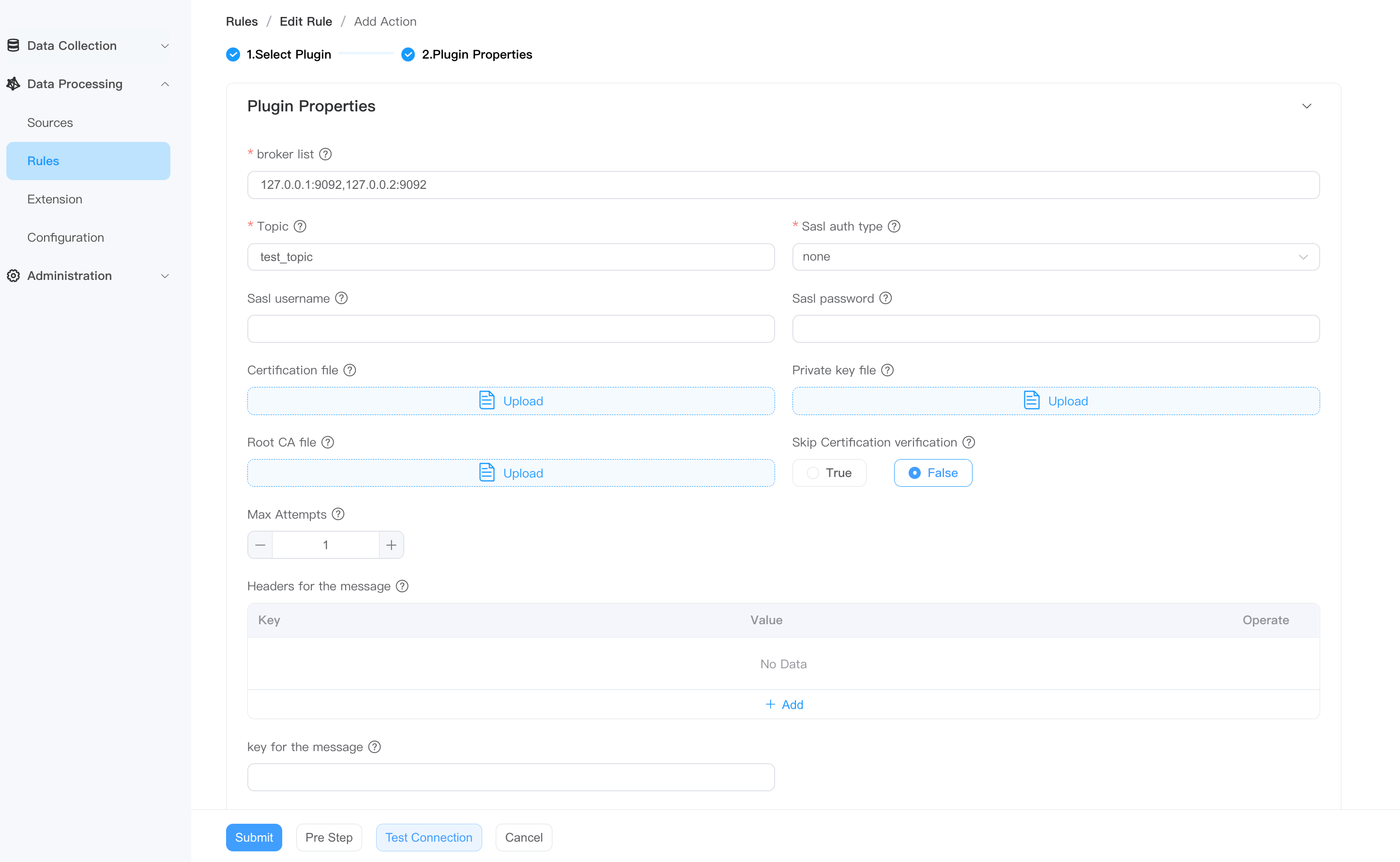1400x862 pixels.
Task: Open Sources in the sidebar
Action: point(50,123)
